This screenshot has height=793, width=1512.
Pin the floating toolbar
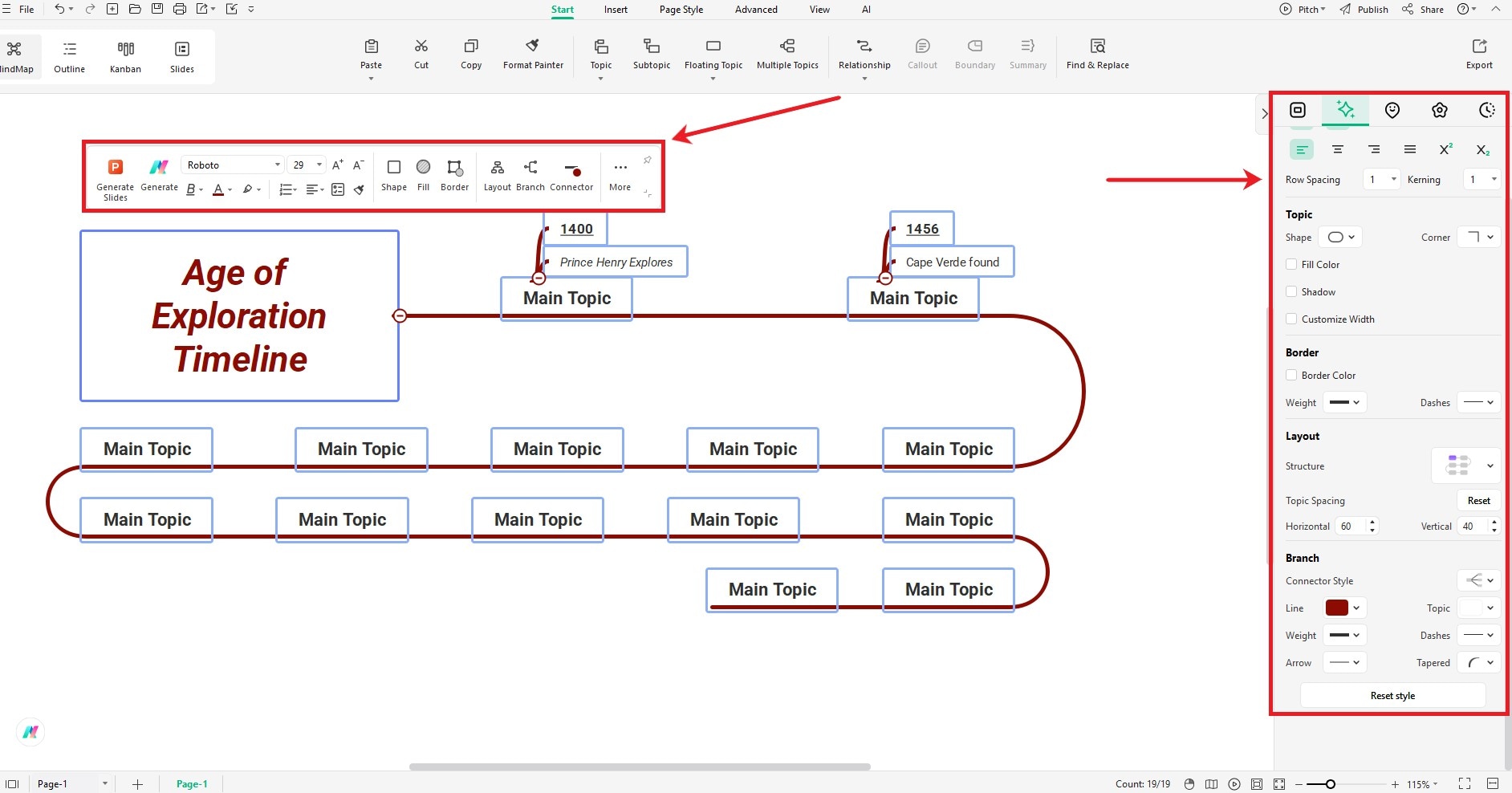coord(647,161)
